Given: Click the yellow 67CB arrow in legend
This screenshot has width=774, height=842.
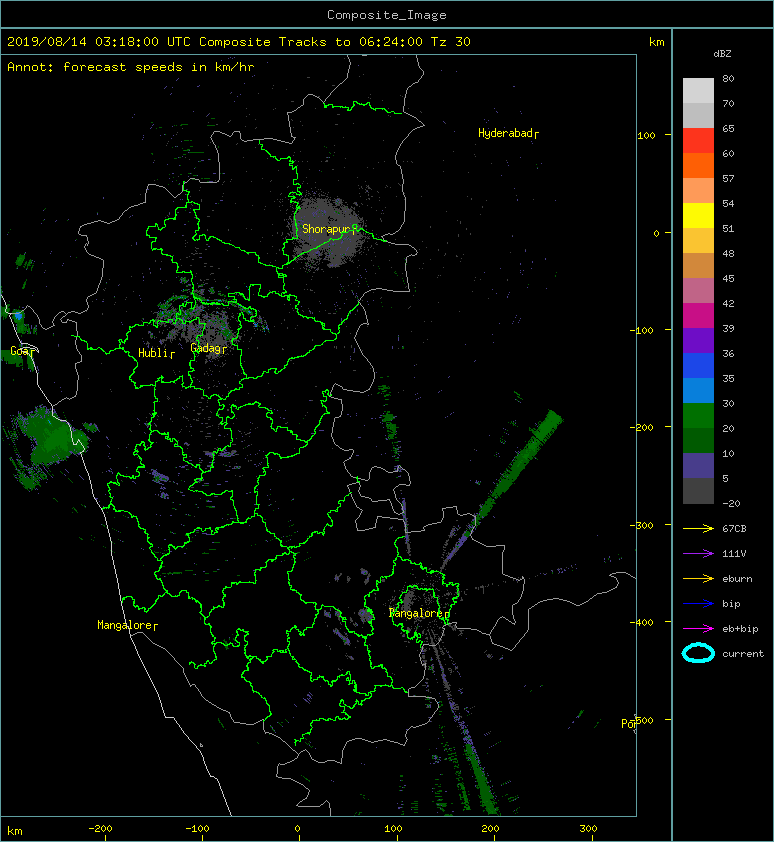Looking at the screenshot, I should tap(698, 529).
